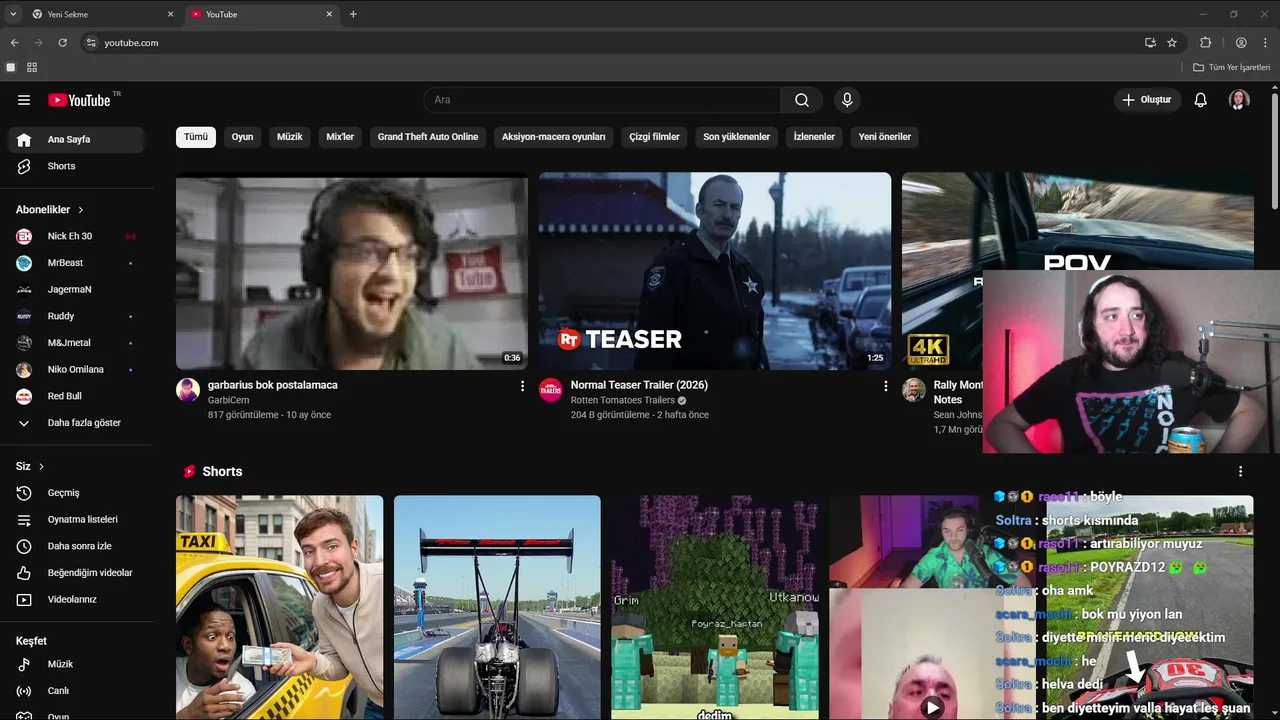Click the Ara search input field
This screenshot has height=720, width=1280.
[603, 100]
